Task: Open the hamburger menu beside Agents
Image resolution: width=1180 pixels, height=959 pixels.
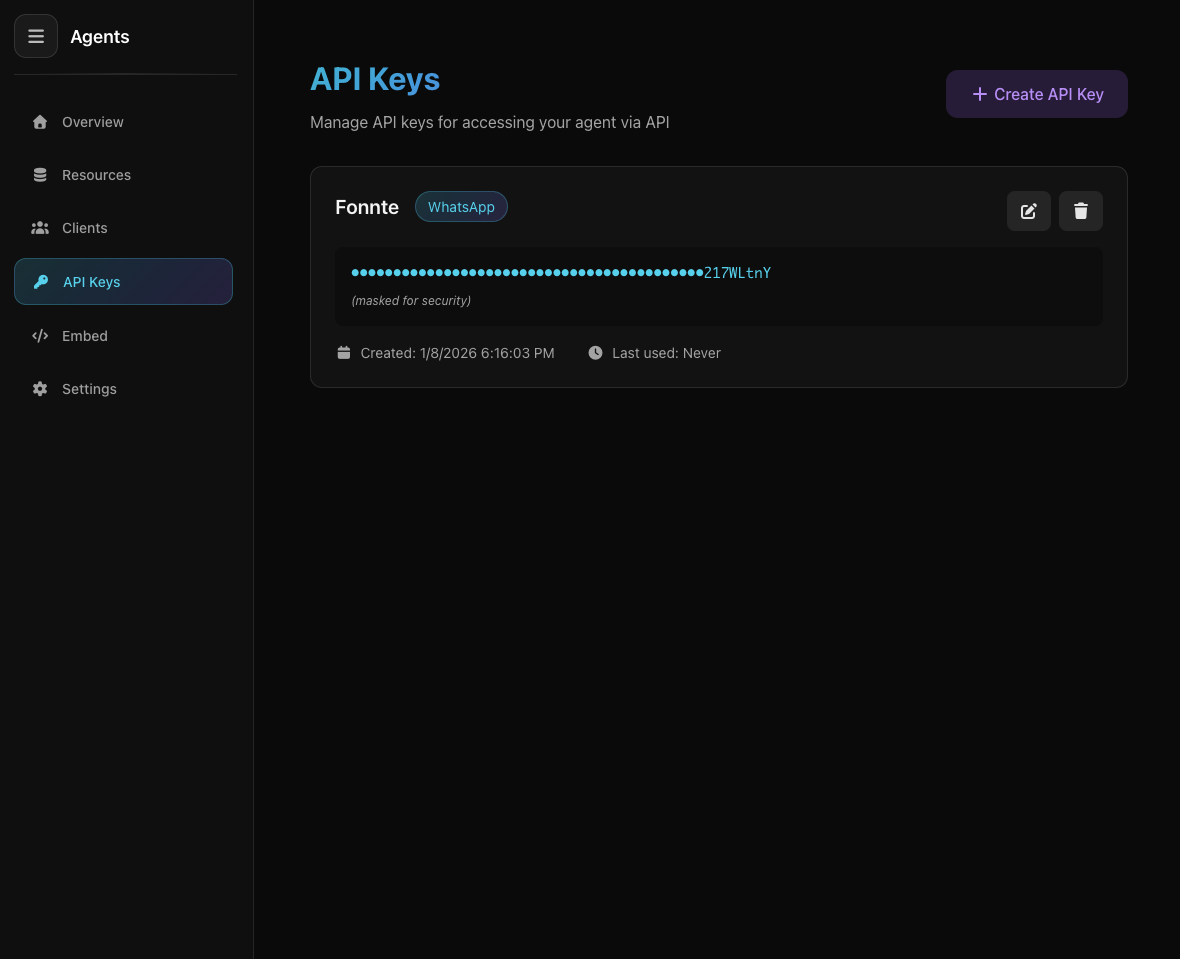Action: 36,36
